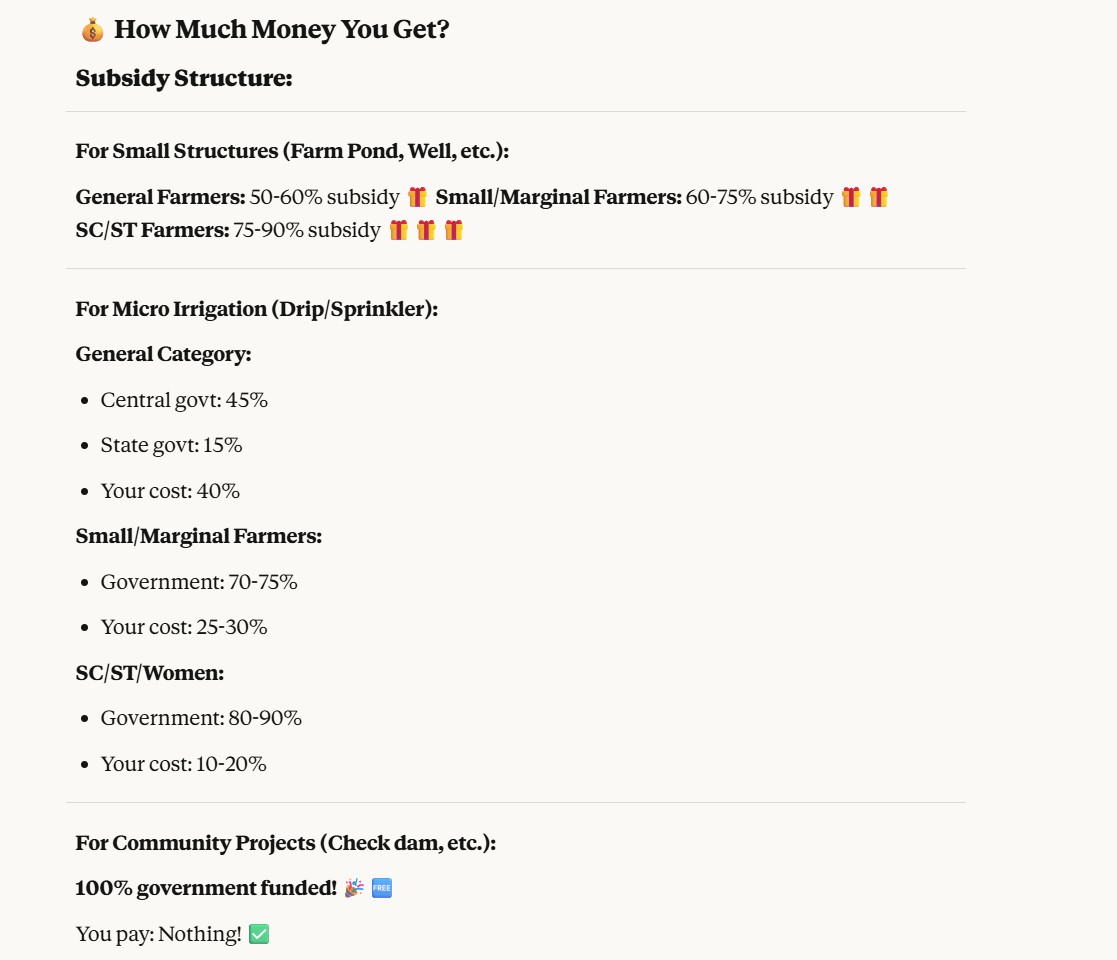Click the "For Community Projects" section title

[x=286, y=843]
